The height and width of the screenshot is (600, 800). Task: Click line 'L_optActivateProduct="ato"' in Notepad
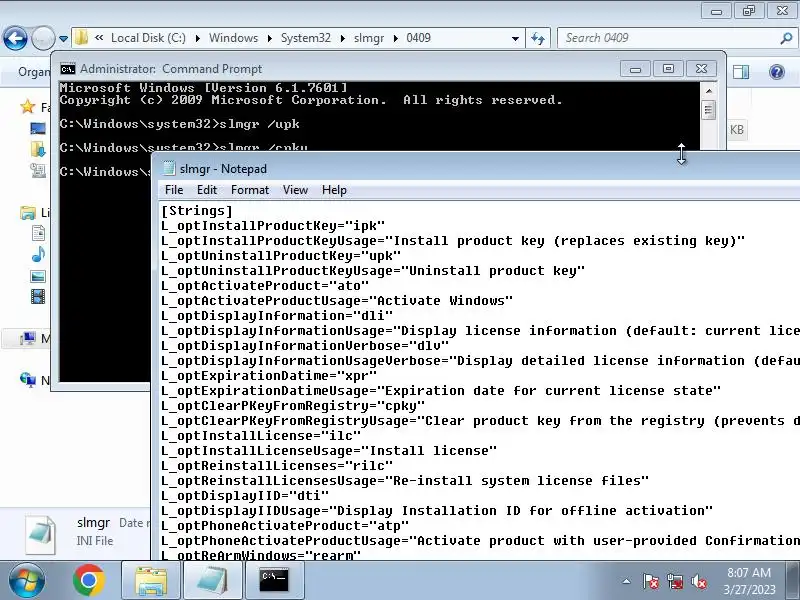(x=265, y=286)
